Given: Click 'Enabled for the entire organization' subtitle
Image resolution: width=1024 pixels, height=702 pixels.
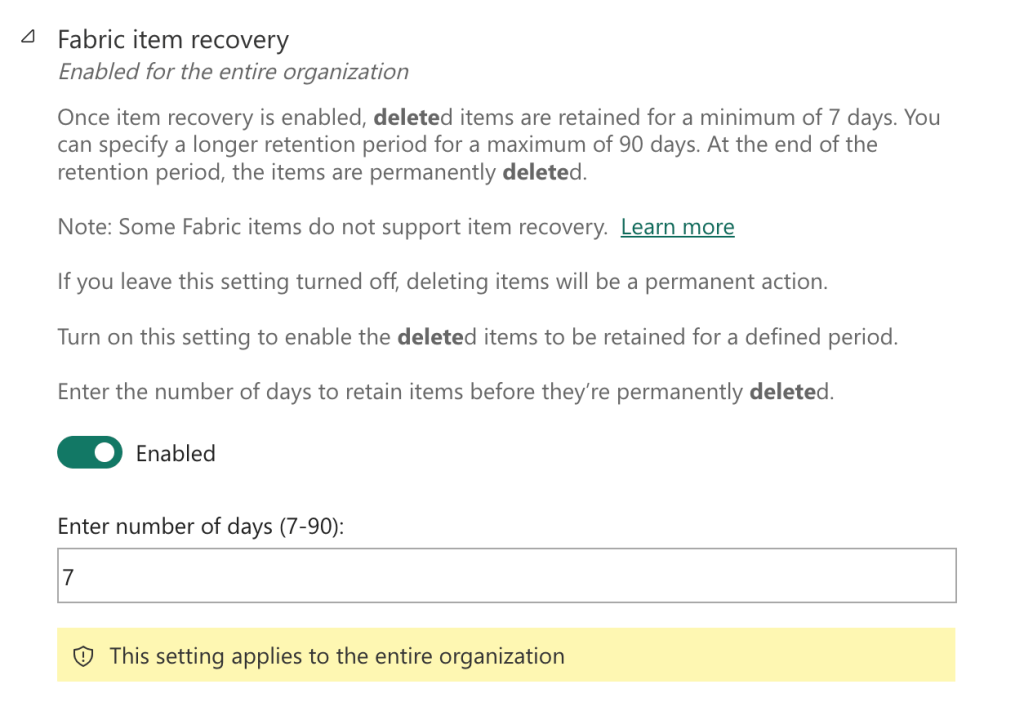Looking at the screenshot, I should point(234,72).
